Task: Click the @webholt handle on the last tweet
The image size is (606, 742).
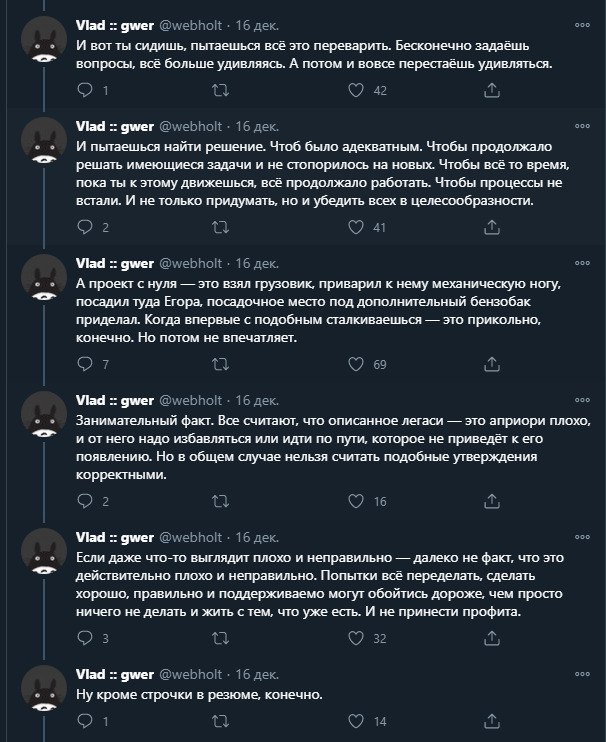Action: point(192,673)
